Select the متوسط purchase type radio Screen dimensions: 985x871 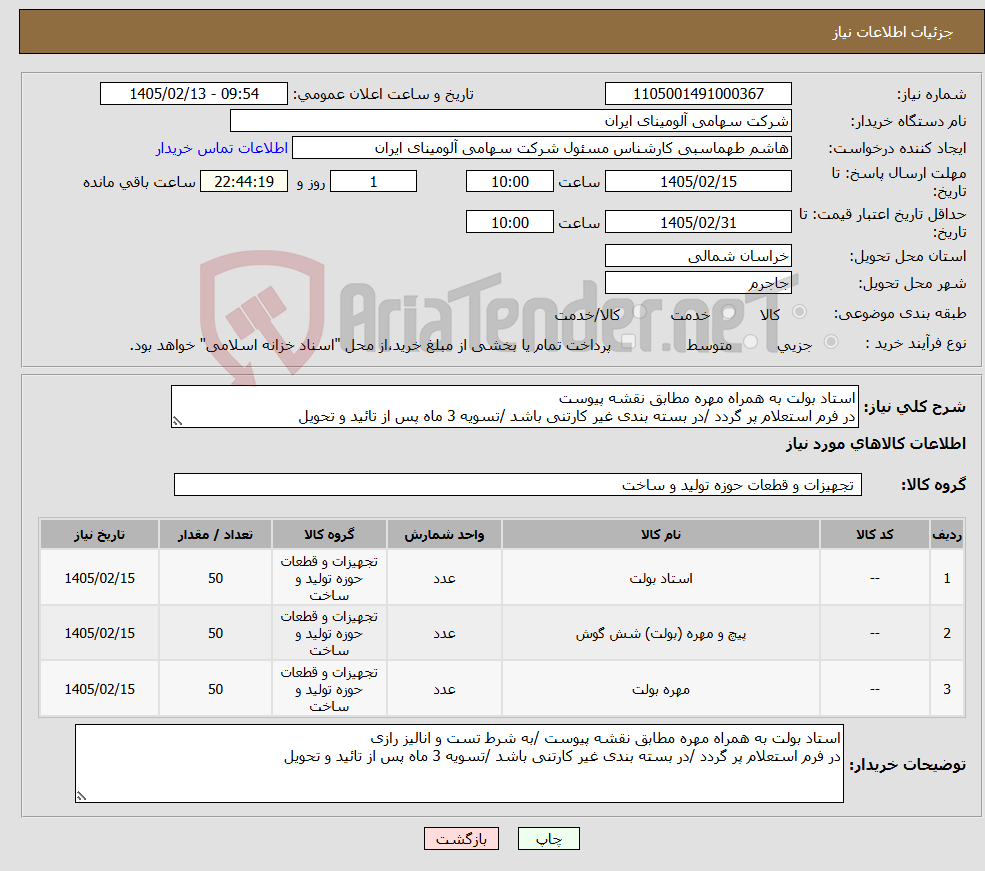click(751, 342)
